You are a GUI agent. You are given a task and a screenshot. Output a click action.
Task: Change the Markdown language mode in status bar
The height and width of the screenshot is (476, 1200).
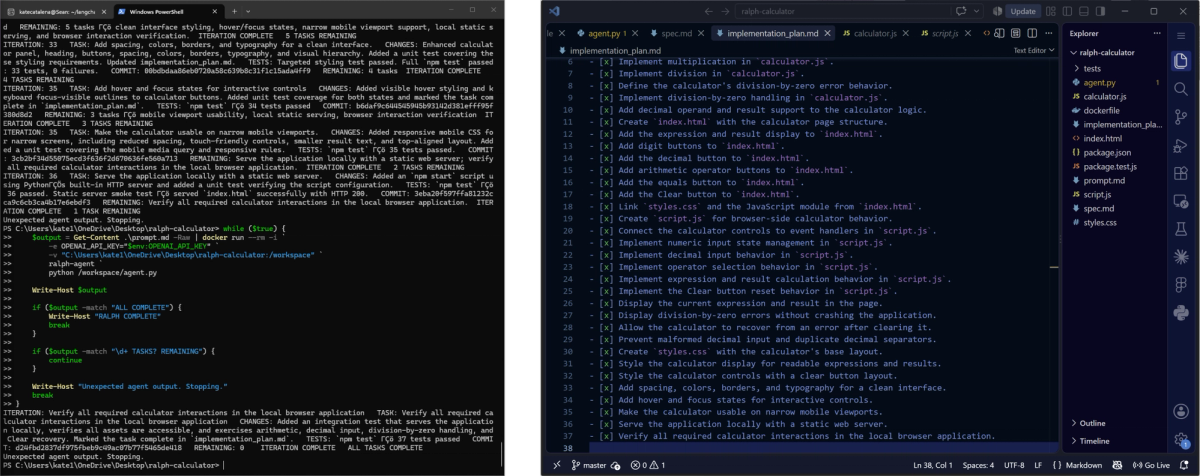coord(1084,465)
